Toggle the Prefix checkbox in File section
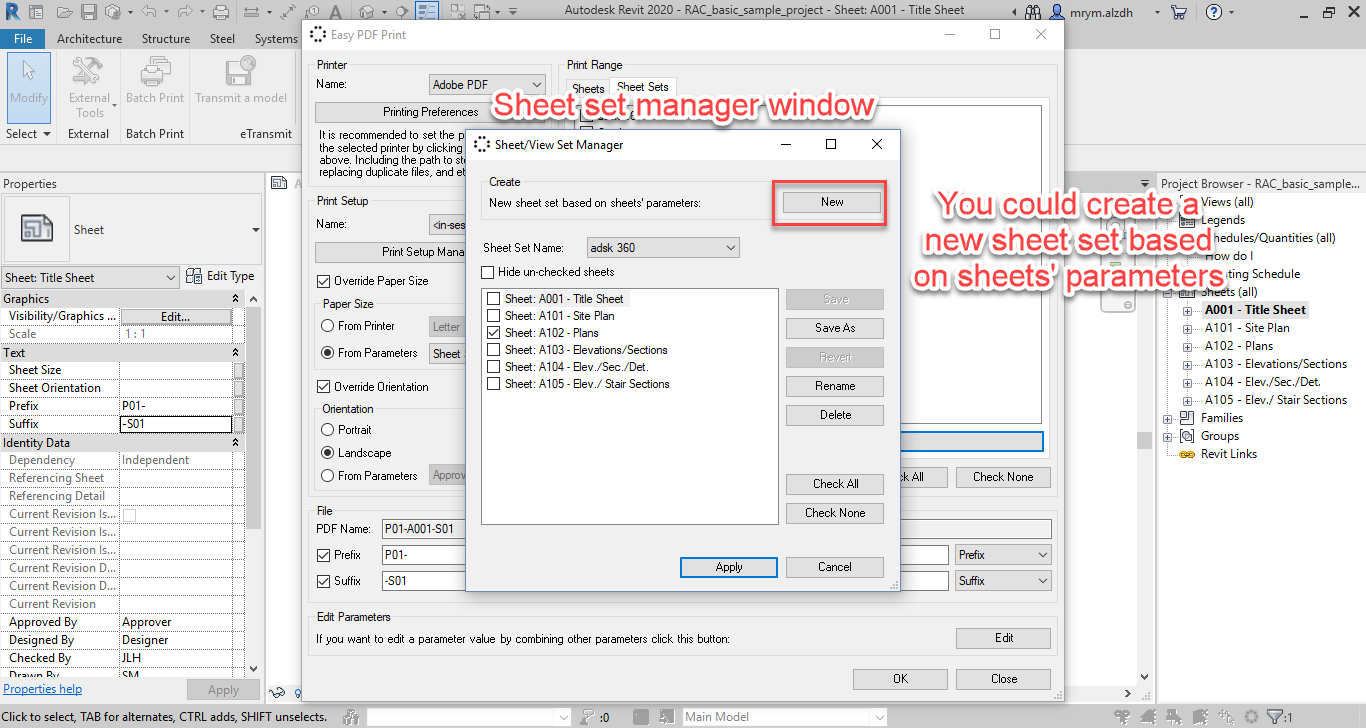Viewport: 1366px width, 728px height. [x=323, y=555]
